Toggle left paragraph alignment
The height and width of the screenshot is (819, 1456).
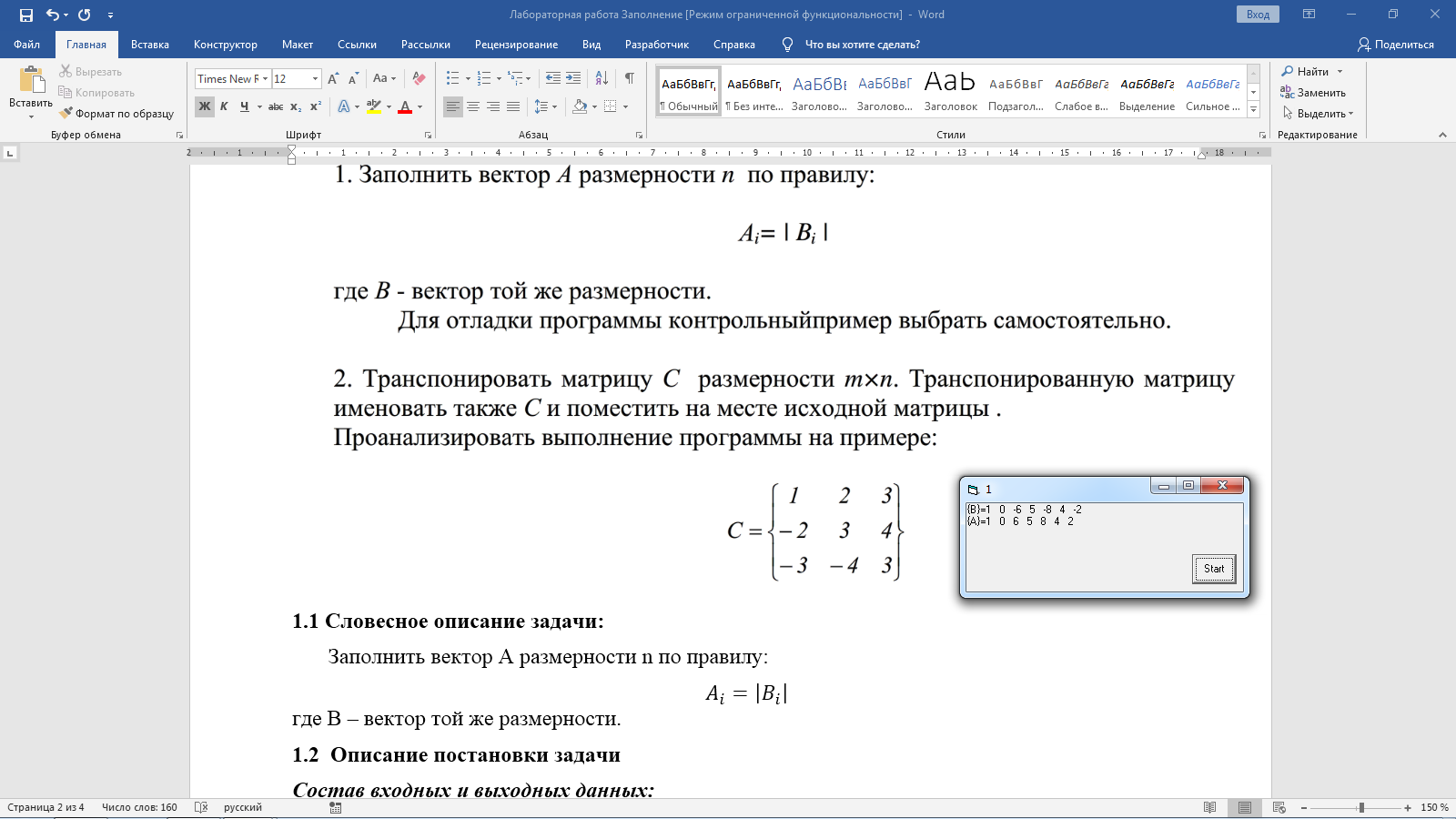[x=453, y=106]
